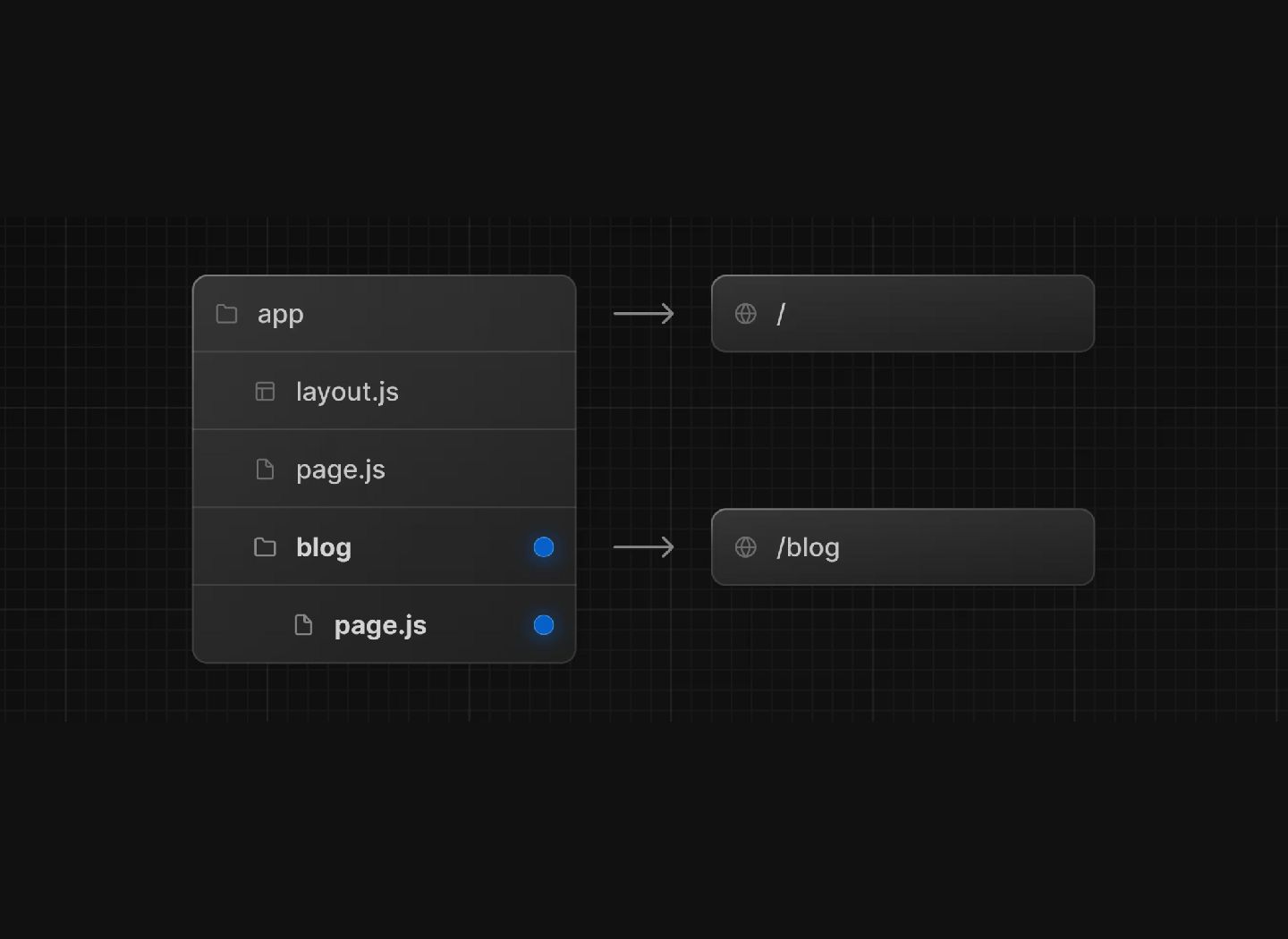
Task: Click the file icon beside the non-bold page.js
Action: [x=265, y=469]
